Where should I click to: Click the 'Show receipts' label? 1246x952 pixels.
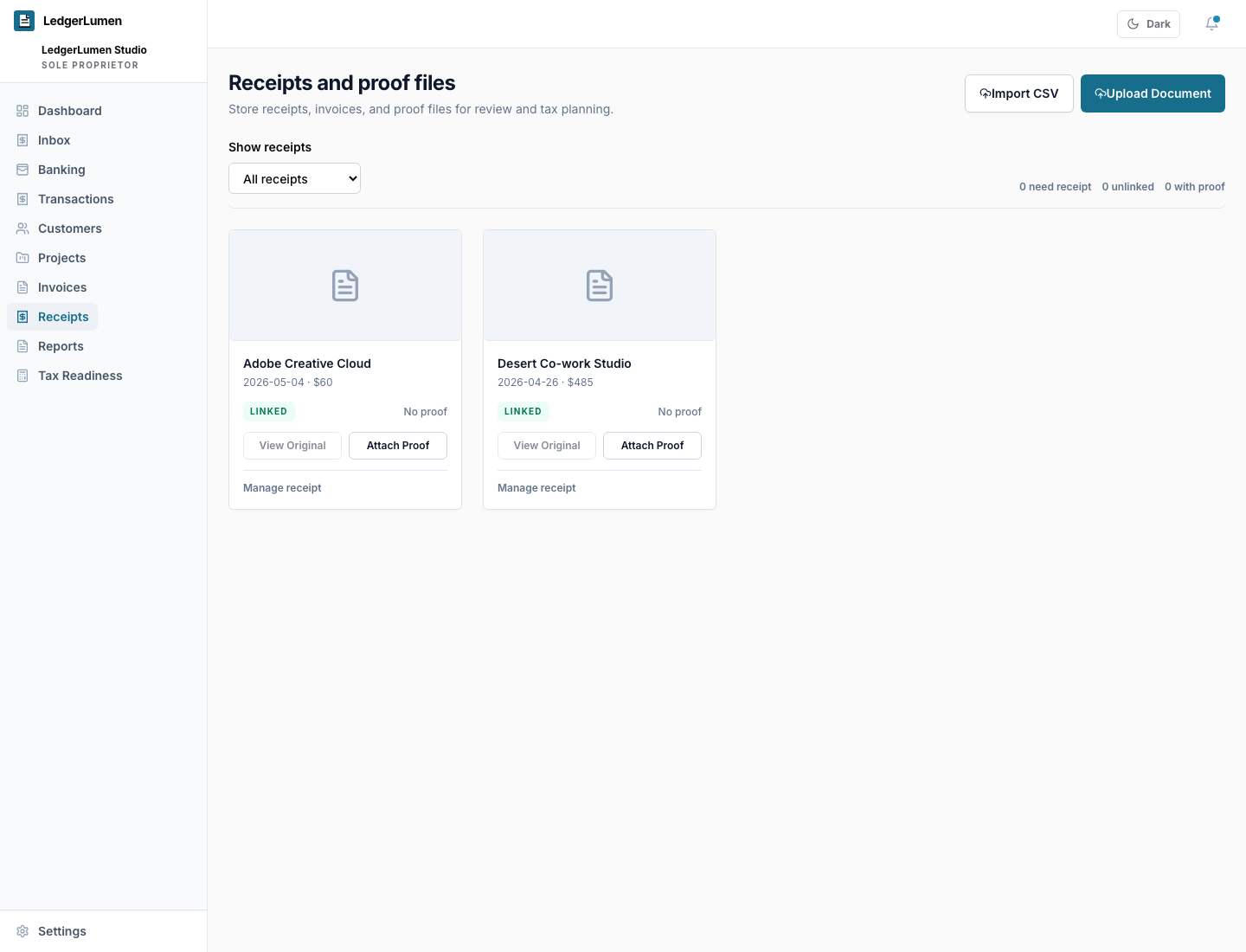[x=270, y=147]
